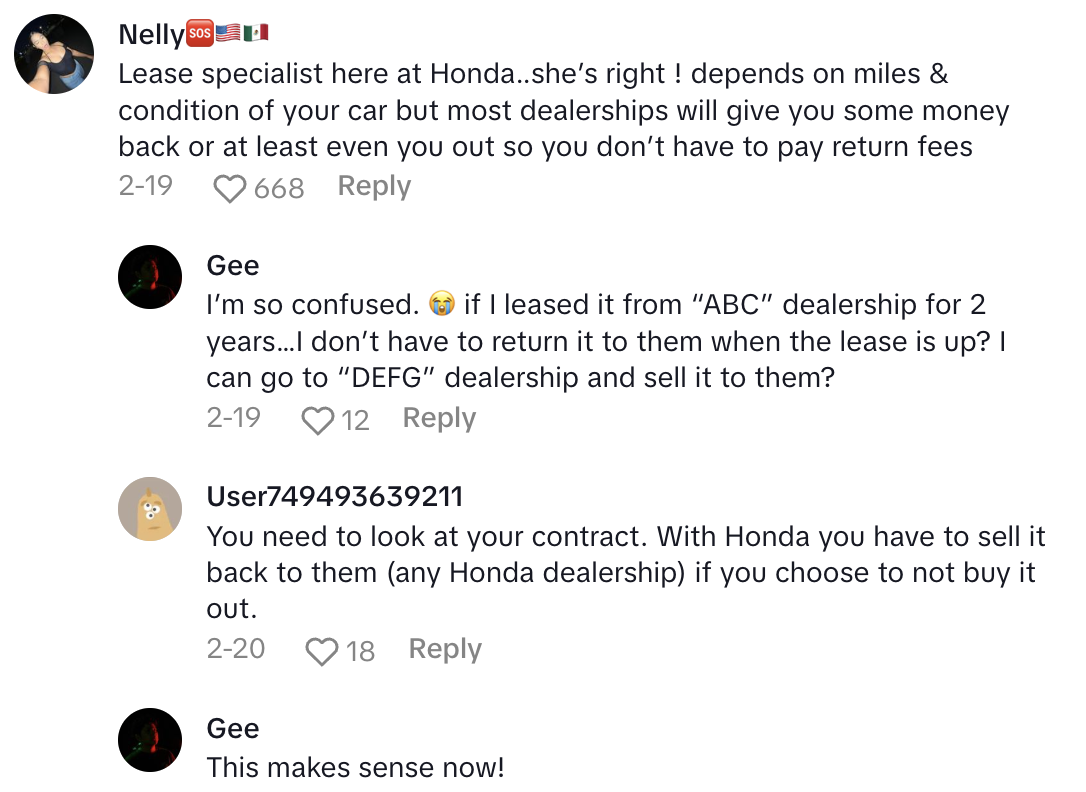
Task: Click the SOS emoji next to Nelly's name
Action: [199, 33]
